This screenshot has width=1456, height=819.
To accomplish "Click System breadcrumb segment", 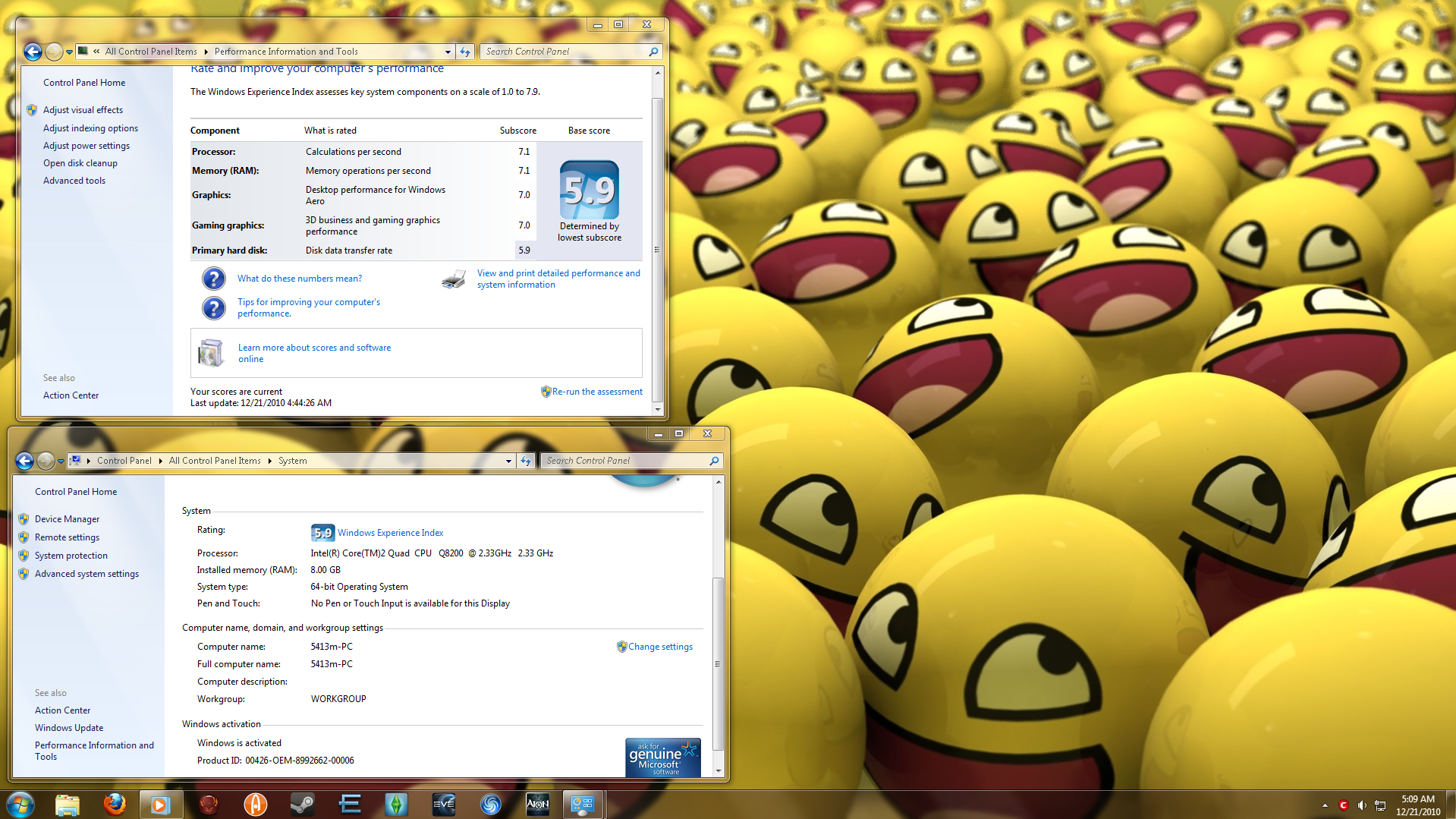I will tap(293, 461).
